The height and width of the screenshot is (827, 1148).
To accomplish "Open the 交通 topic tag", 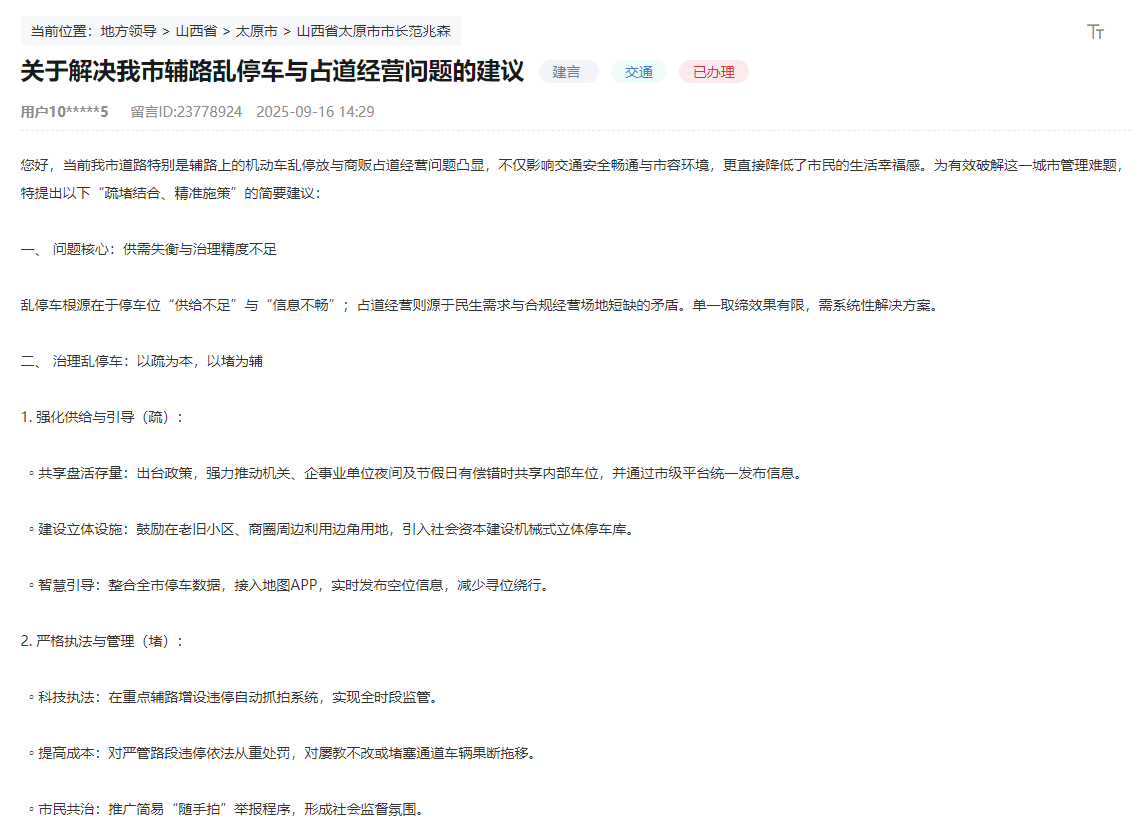I will pos(638,72).
